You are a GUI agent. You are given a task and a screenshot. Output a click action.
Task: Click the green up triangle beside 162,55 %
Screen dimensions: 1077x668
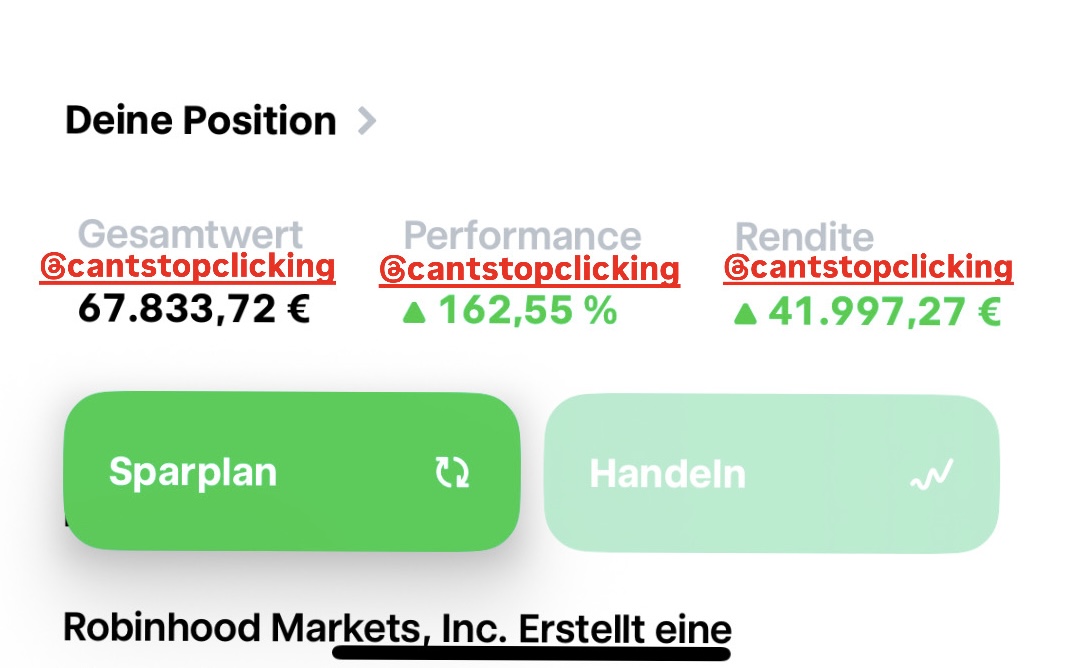[414, 313]
